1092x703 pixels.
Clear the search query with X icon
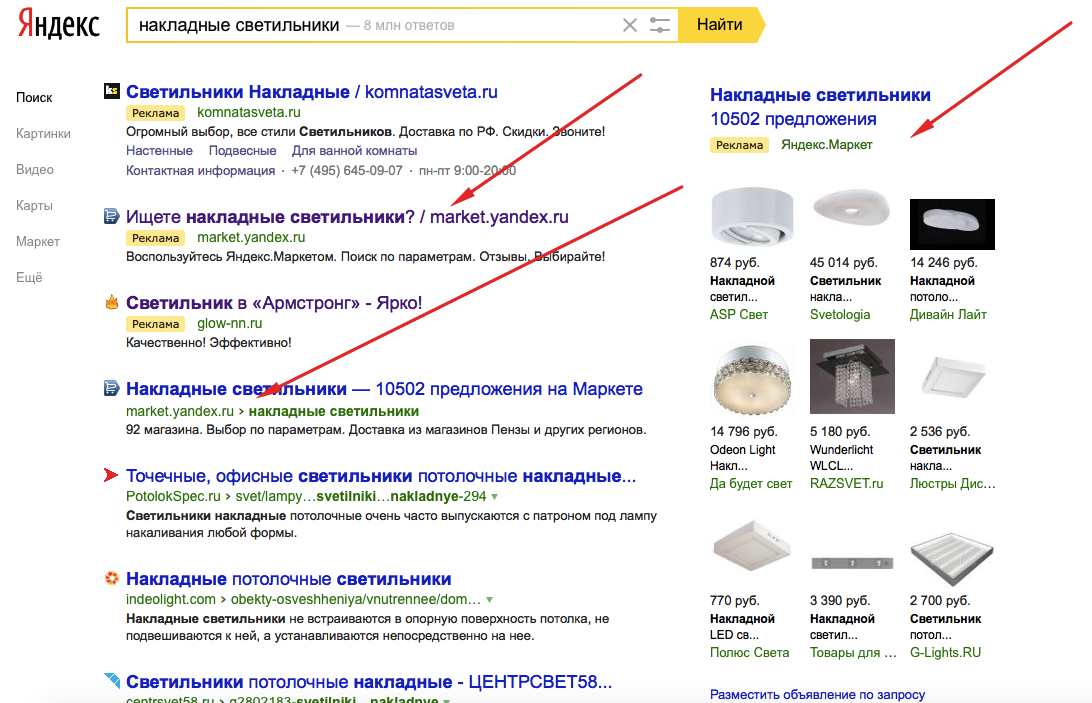click(630, 25)
